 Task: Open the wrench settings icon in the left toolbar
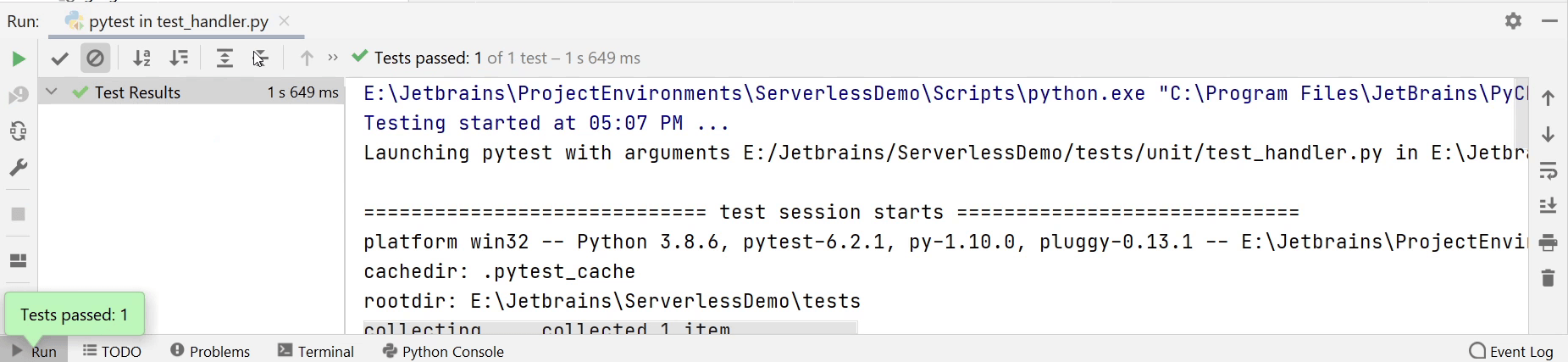(x=18, y=167)
